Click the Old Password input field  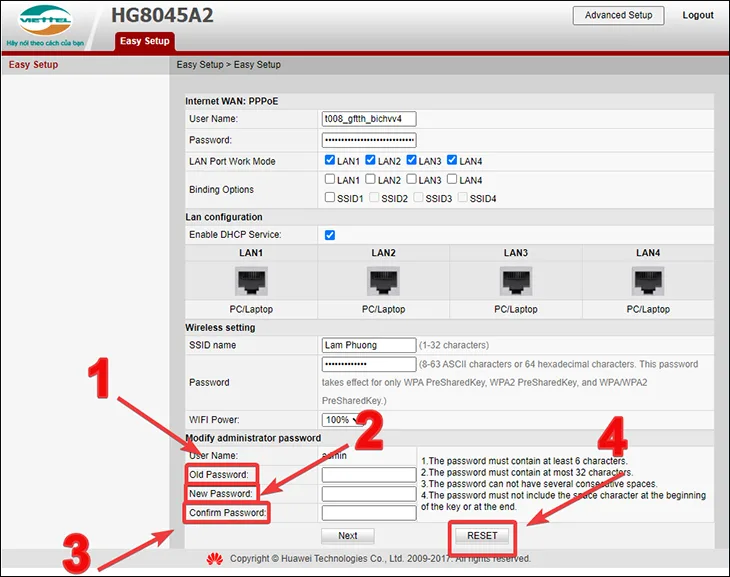click(x=369, y=475)
